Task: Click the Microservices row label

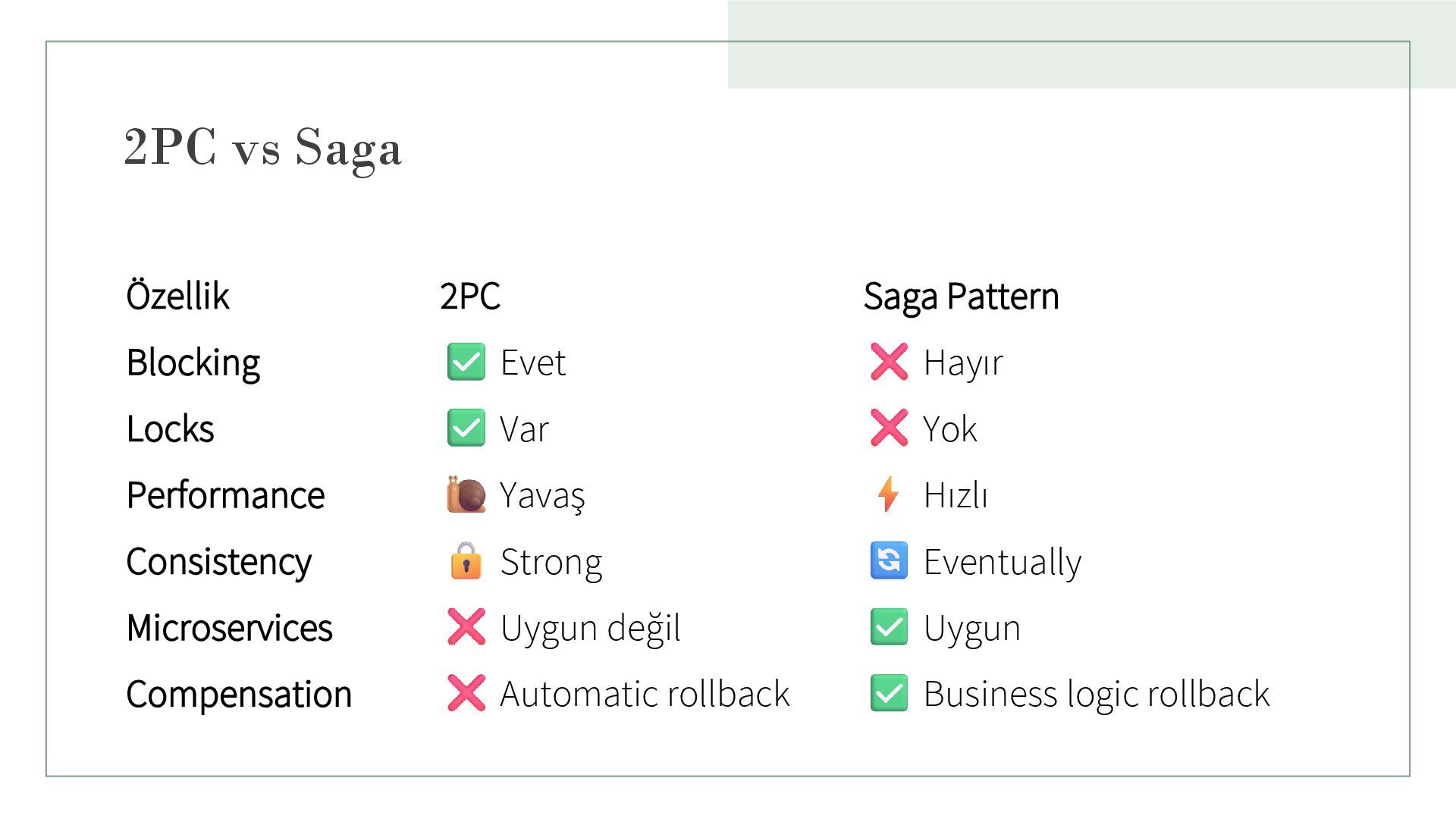Action: click(x=229, y=628)
